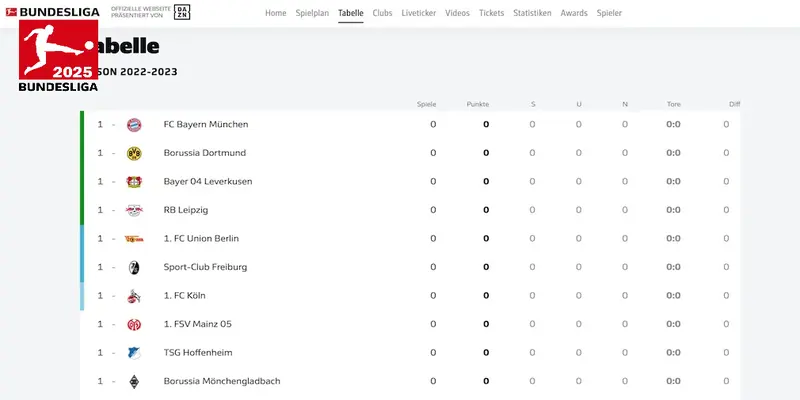Image resolution: width=800 pixels, height=400 pixels.
Task: Click the Punkte column header
Action: pyautogui.click(x=478, y=105)
